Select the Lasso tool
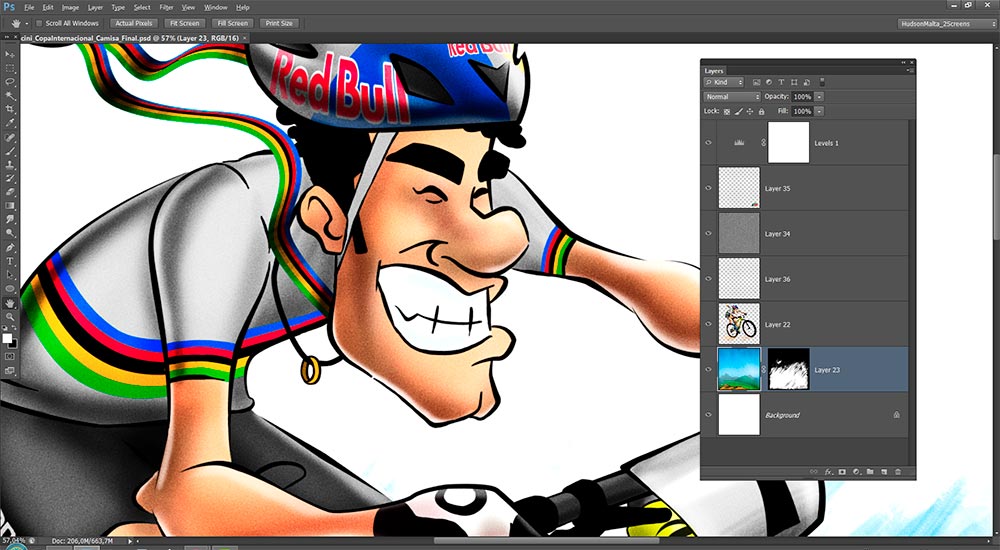This screenshot has height=550, width=1000. coord(10,82)
